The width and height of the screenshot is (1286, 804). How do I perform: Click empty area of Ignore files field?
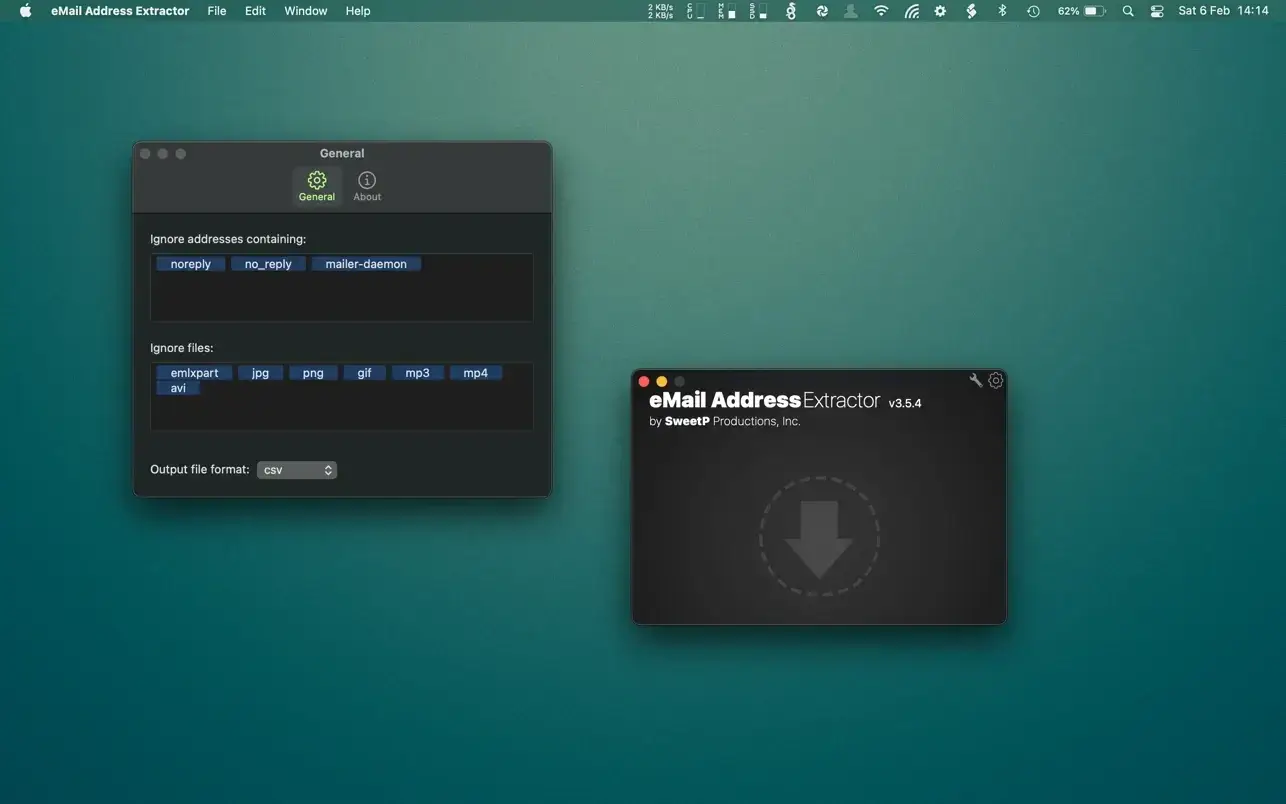340,412
